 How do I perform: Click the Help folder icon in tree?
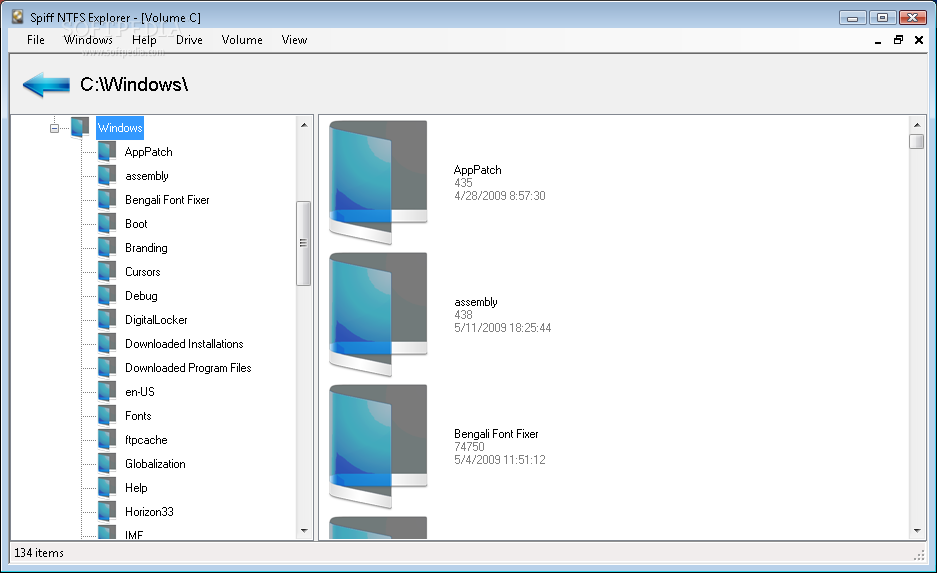point(107,488)
